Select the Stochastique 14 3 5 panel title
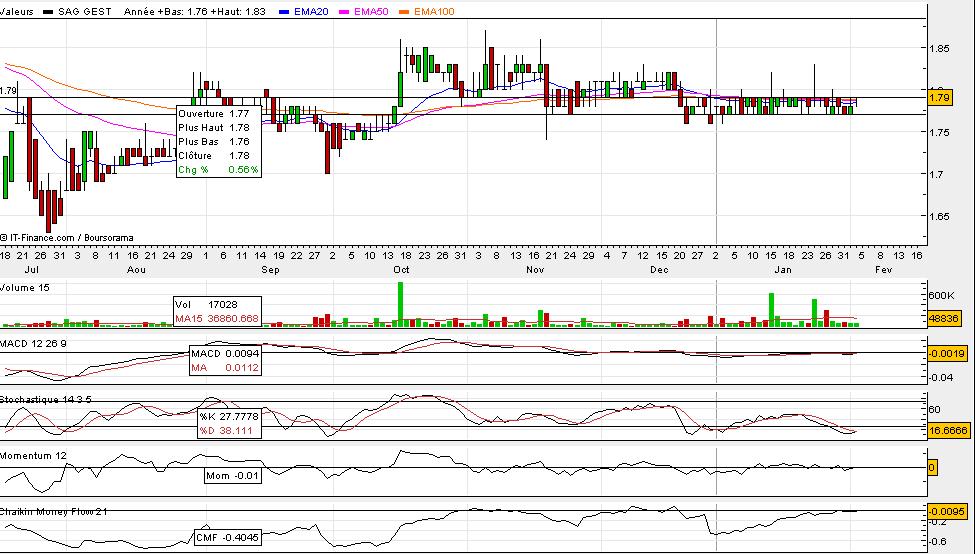The width and height of the screenshot is (975, 554). pyautogui.click(x=47, y=398)
